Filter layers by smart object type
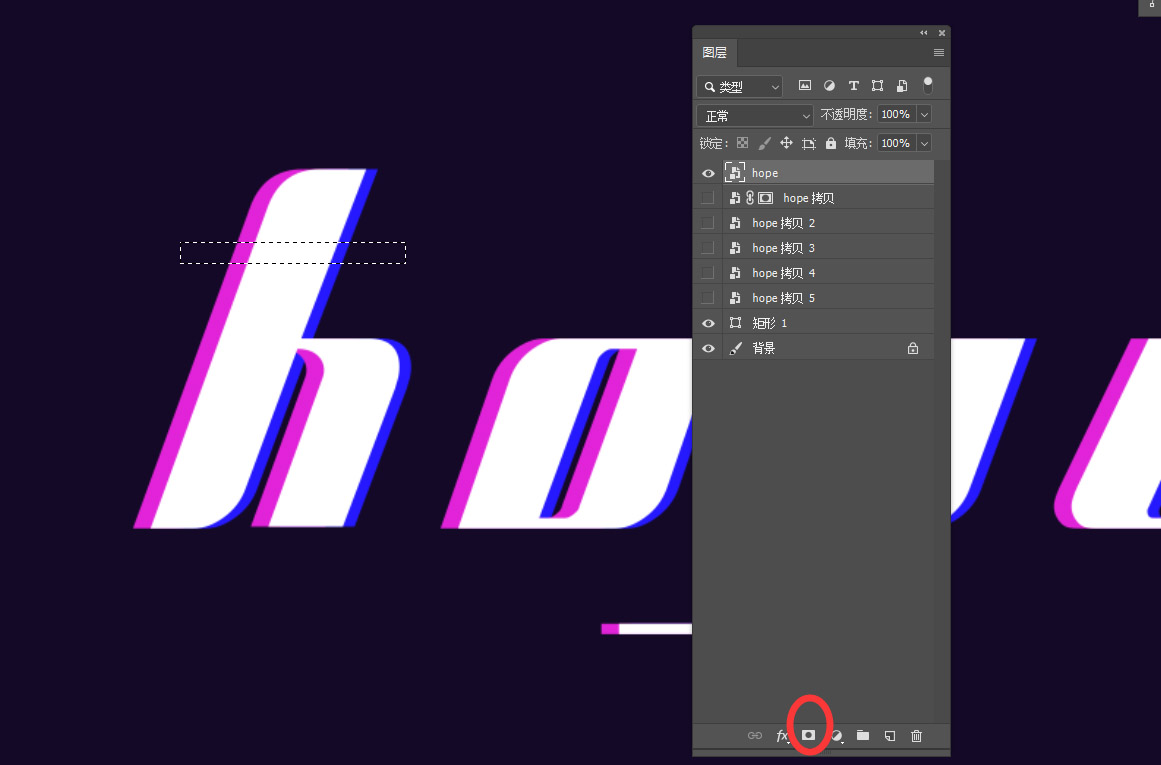 pyautogui.click(x=902, y=86)
